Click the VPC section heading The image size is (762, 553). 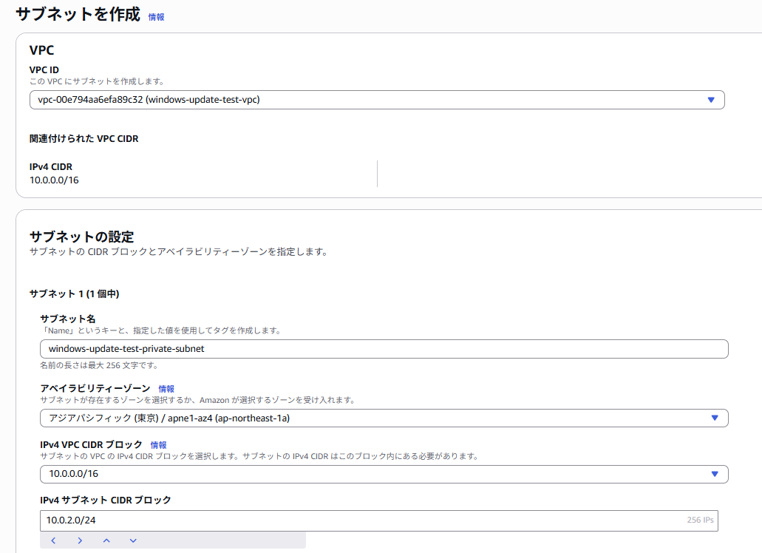point(42,50)
